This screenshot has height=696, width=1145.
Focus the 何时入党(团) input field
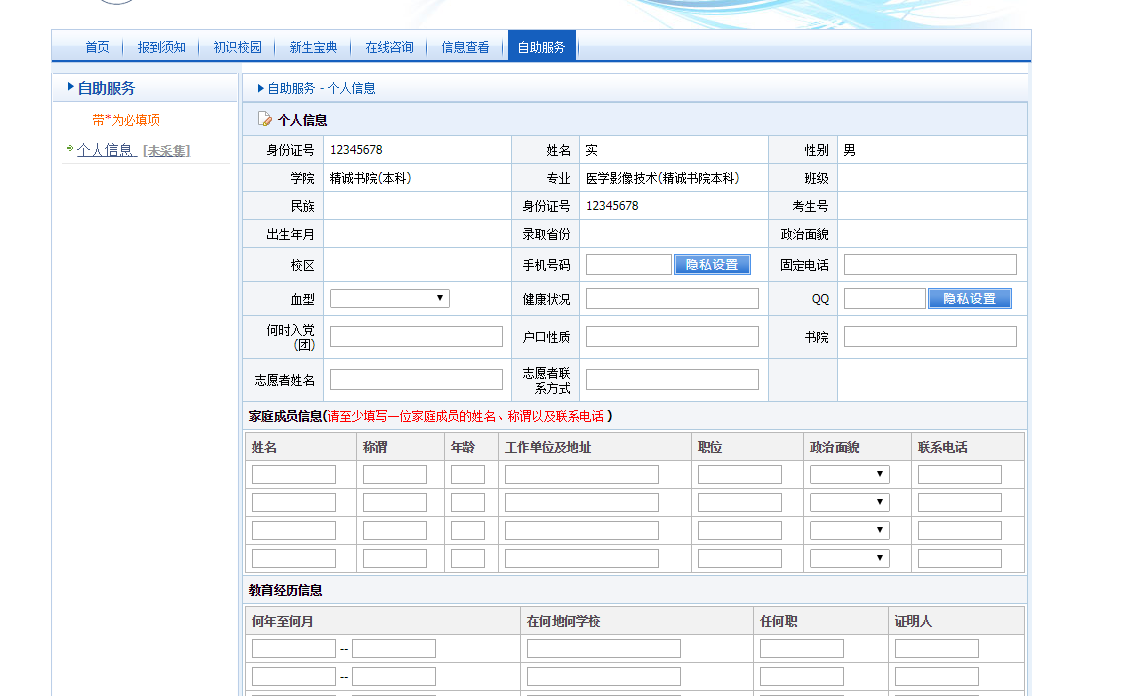(x=416, y=337)
